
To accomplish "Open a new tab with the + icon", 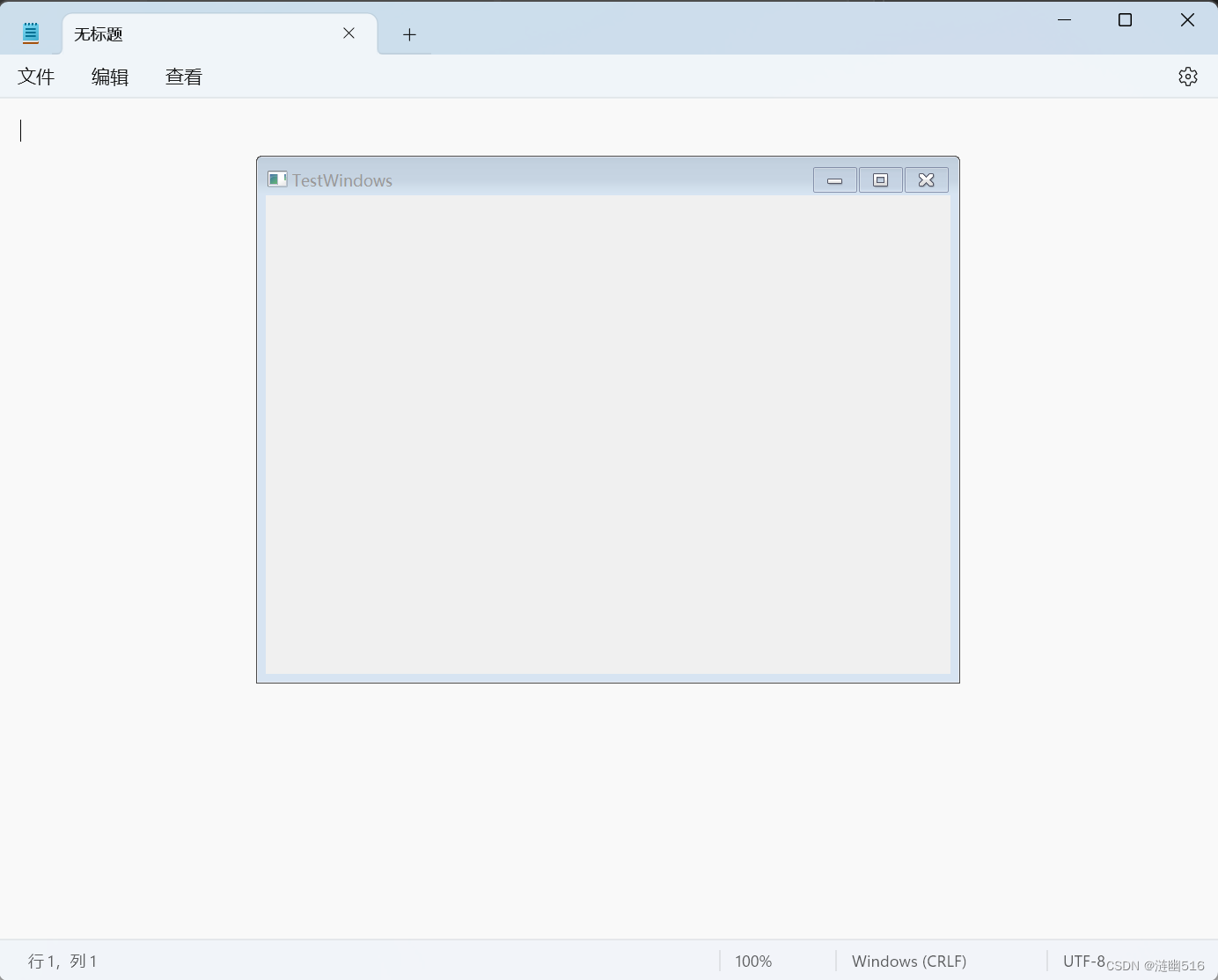I will 409,34.
